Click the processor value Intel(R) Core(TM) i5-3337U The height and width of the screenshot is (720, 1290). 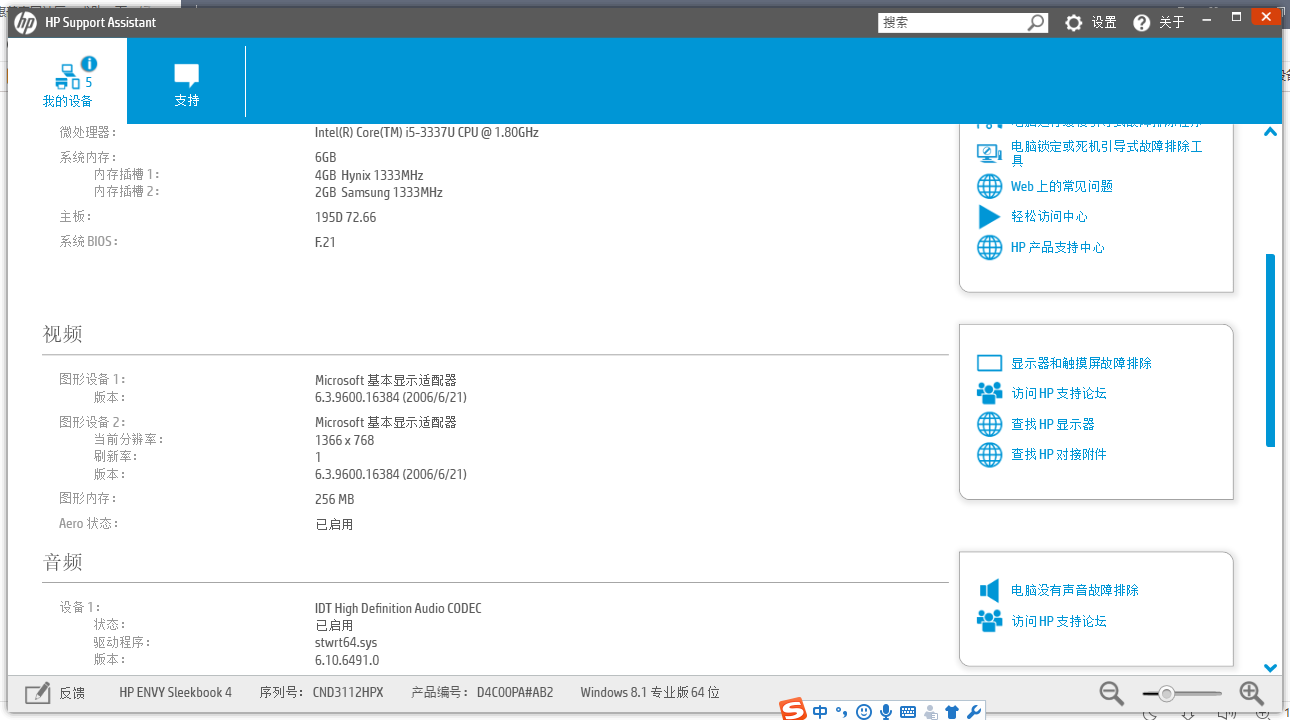pyautogui.click(x=427, y=132)
